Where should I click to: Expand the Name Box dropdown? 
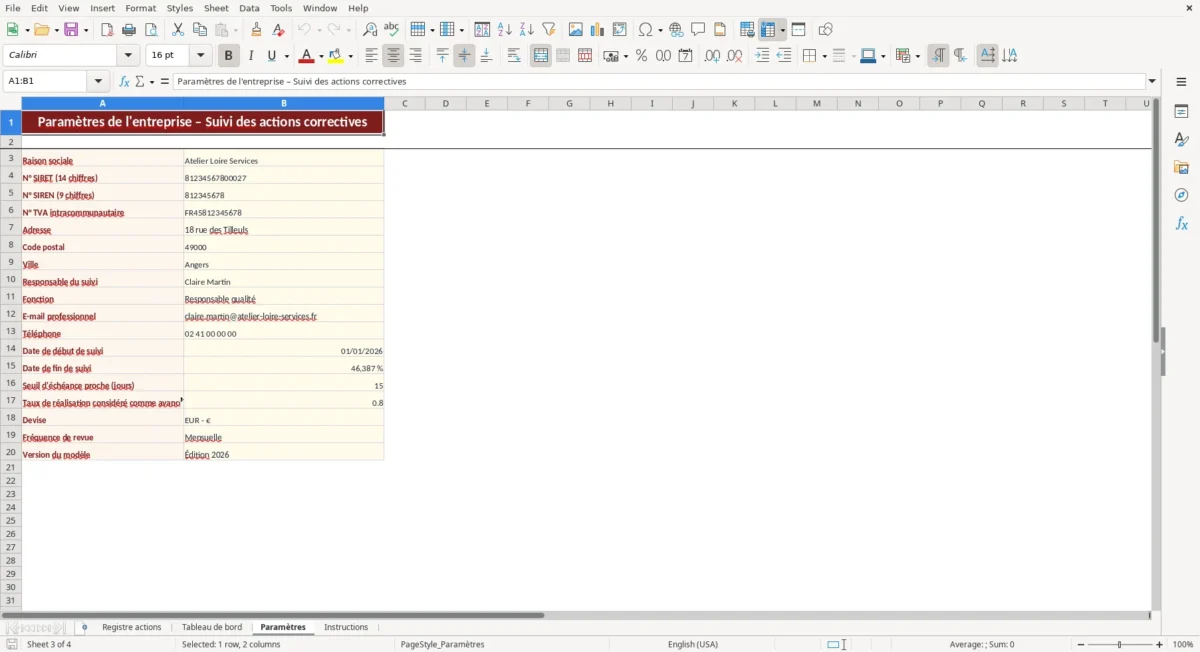tap(98, 81)
